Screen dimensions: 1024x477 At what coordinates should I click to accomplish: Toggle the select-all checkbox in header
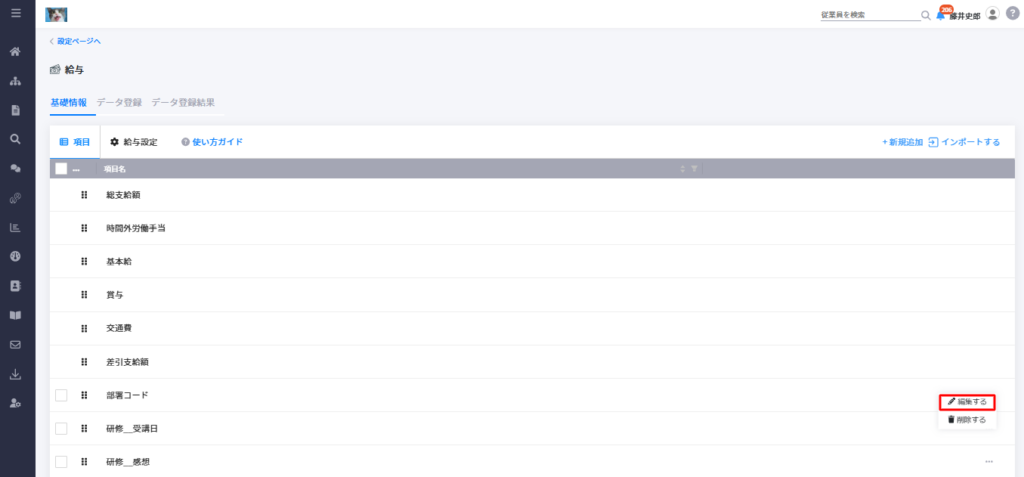point(61,169)
